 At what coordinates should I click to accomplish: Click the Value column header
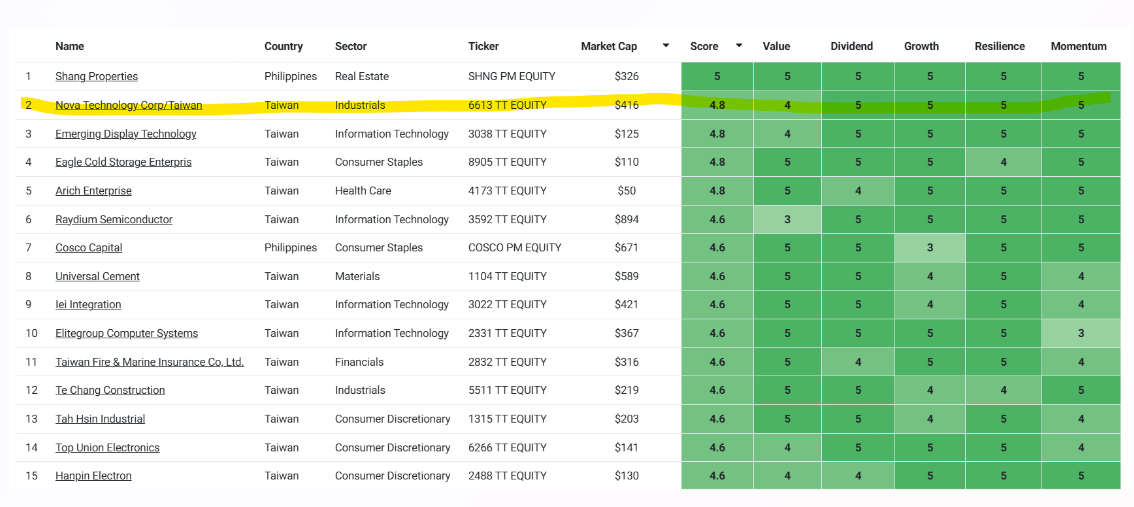[x=776, y=46]
